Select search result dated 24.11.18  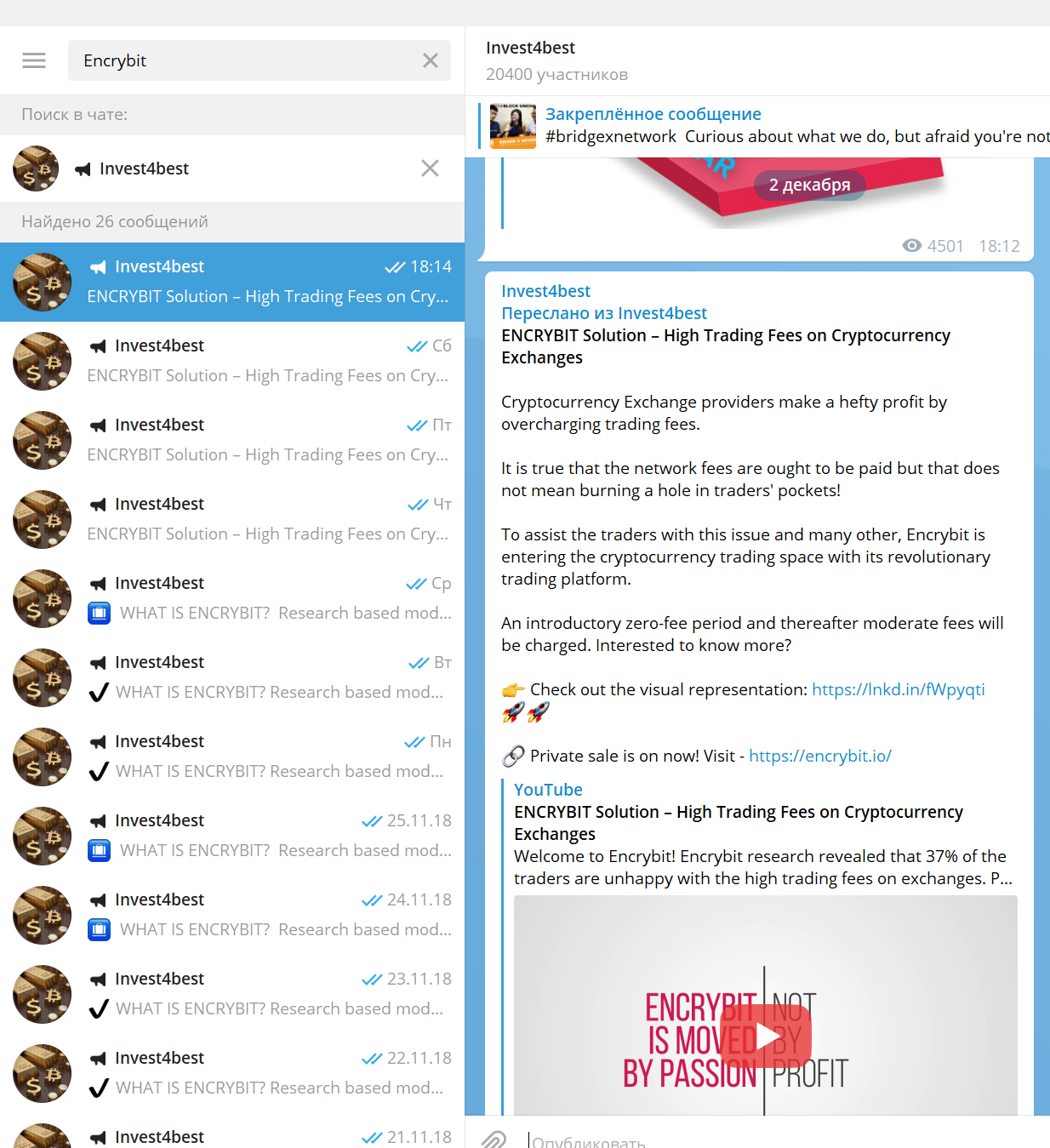tap(232, 915)
